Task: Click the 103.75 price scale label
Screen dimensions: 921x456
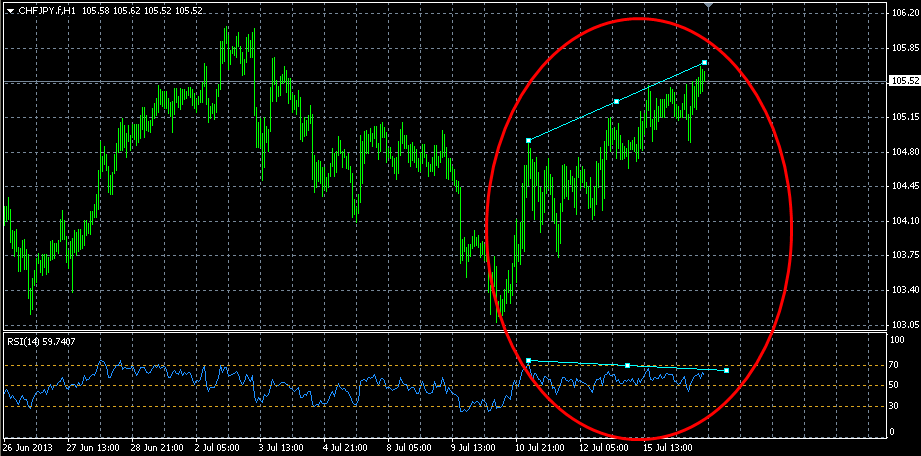Action: 905,256
